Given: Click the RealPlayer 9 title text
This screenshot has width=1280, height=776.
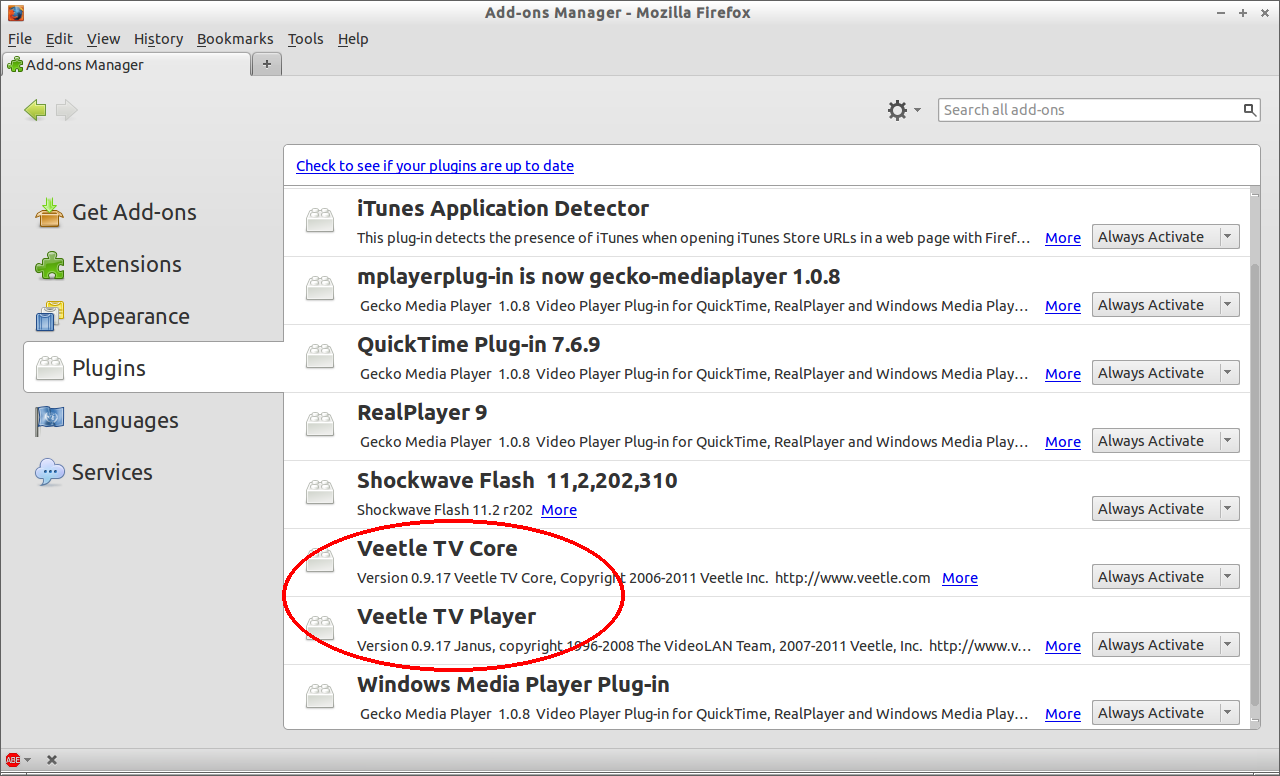Looking at the screenshot, I should pyautogui.click(x=422, y=412).
